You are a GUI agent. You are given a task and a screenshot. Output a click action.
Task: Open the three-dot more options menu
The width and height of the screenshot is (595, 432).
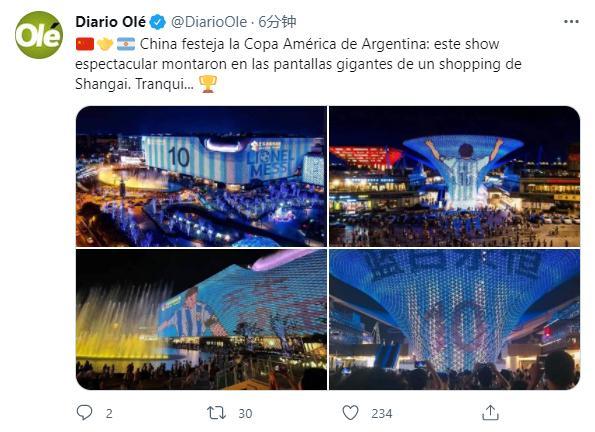click(571, 22)
